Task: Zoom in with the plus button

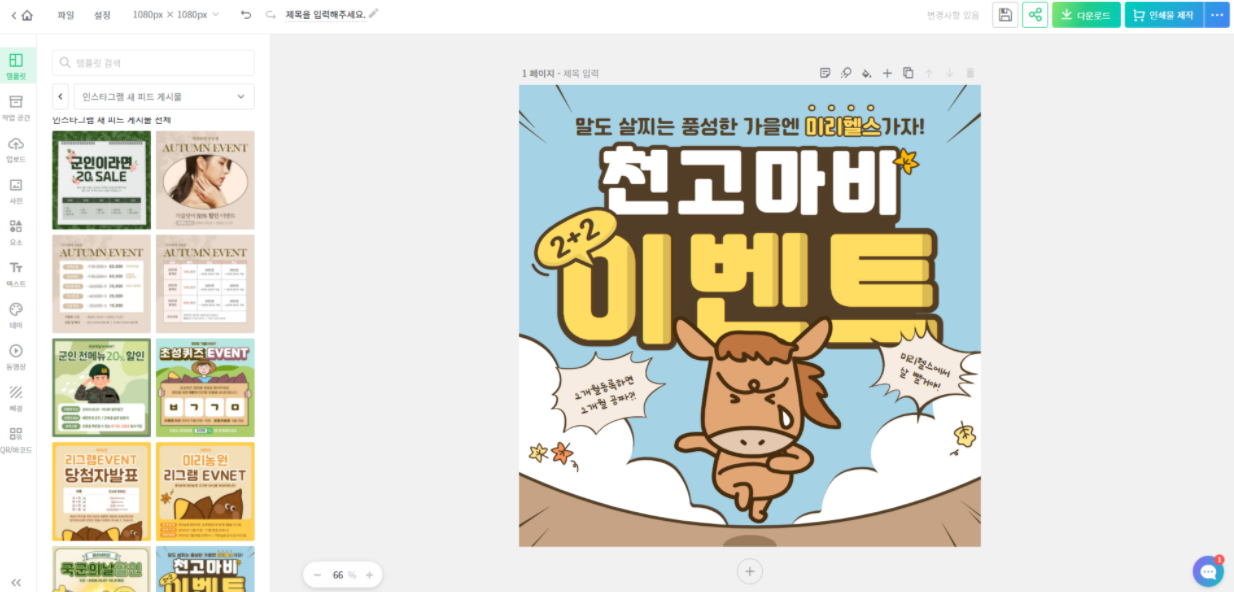Action: (369, 575)
